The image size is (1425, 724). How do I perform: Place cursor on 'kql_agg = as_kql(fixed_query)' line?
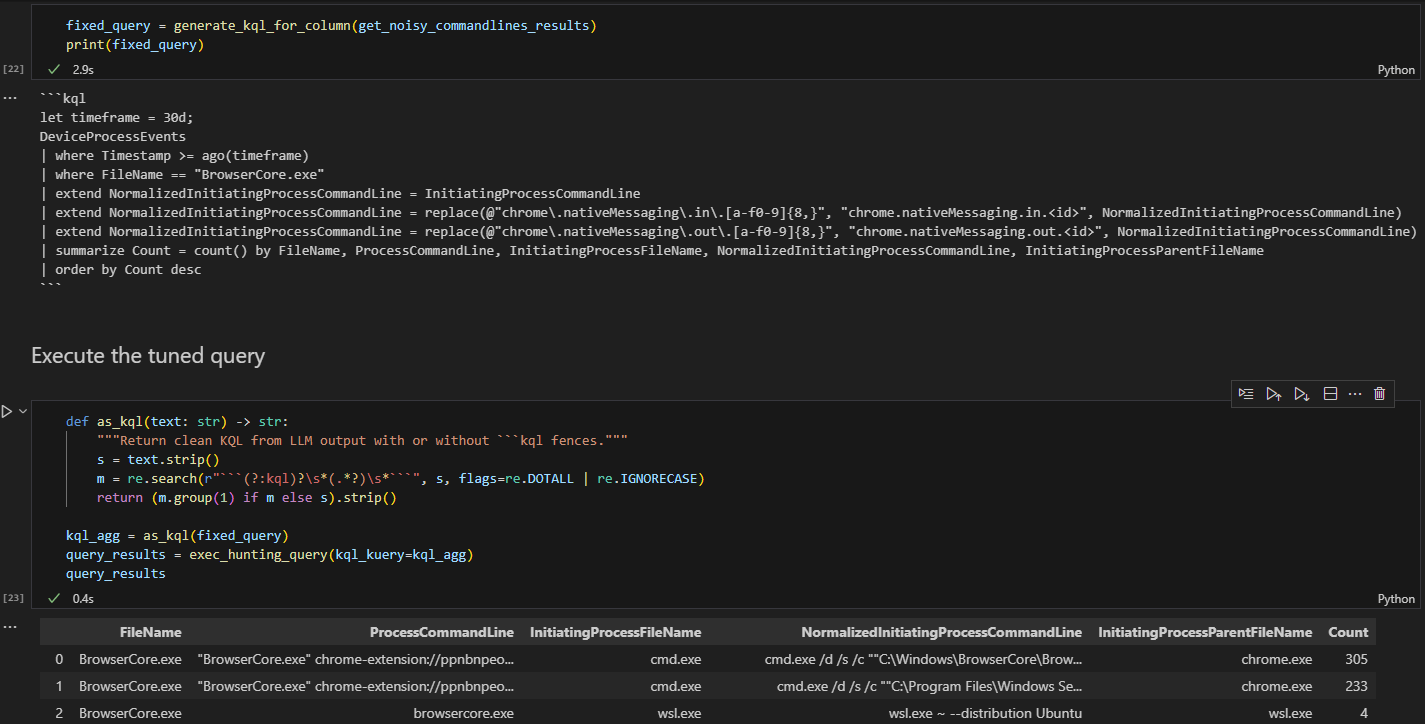[x=177, y=535]
